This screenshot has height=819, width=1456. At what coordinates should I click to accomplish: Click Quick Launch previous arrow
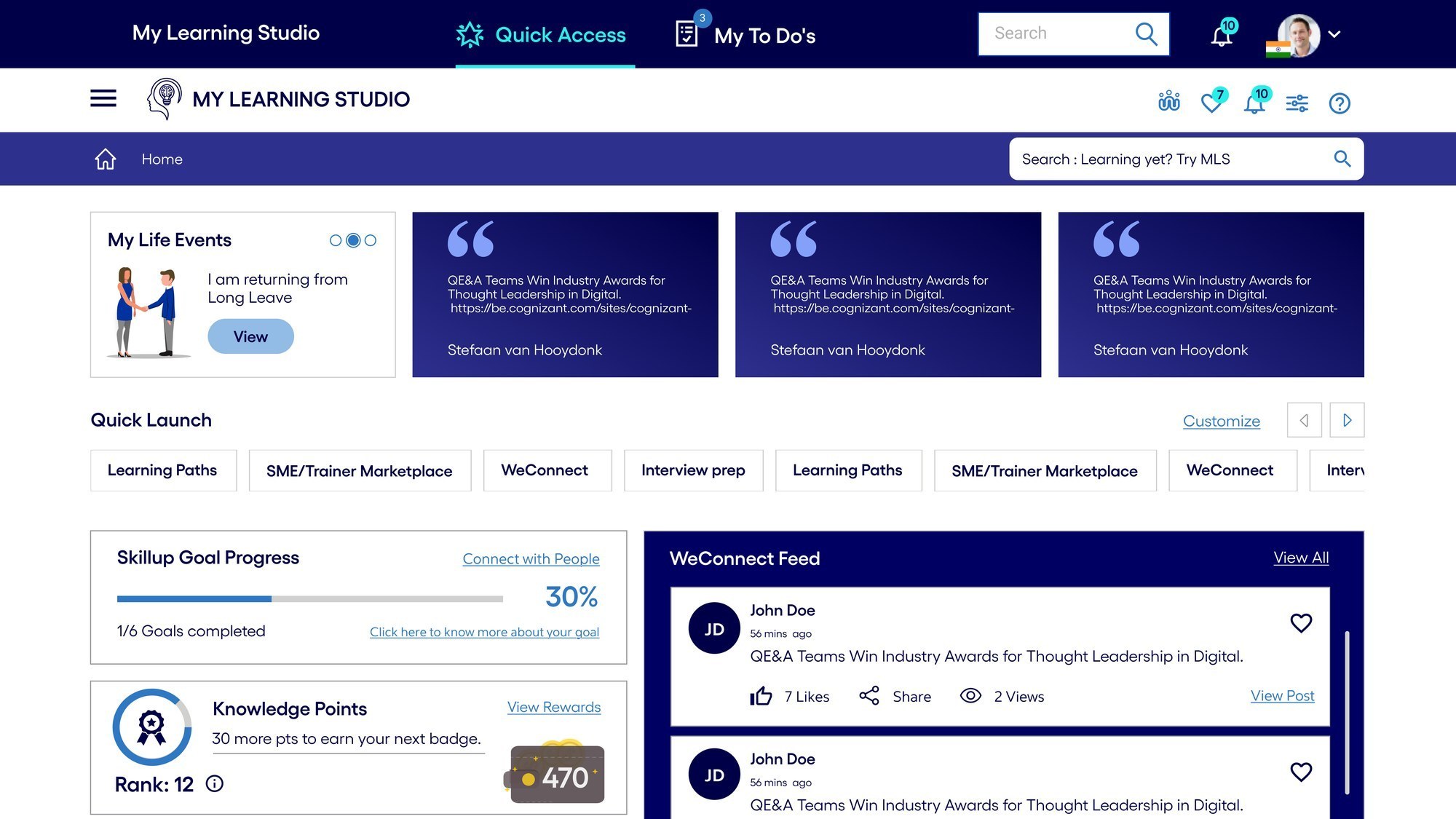click(x=1304, y=420)
